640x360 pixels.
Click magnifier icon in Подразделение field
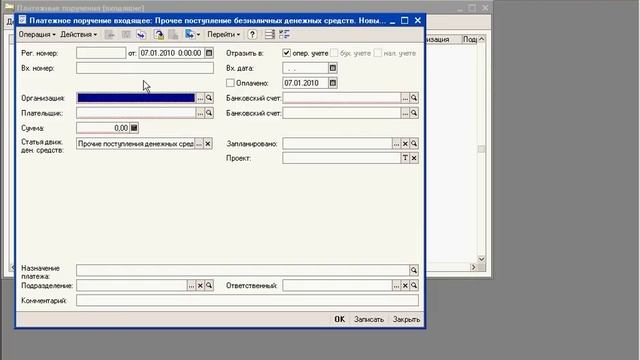tap(209, 286)
